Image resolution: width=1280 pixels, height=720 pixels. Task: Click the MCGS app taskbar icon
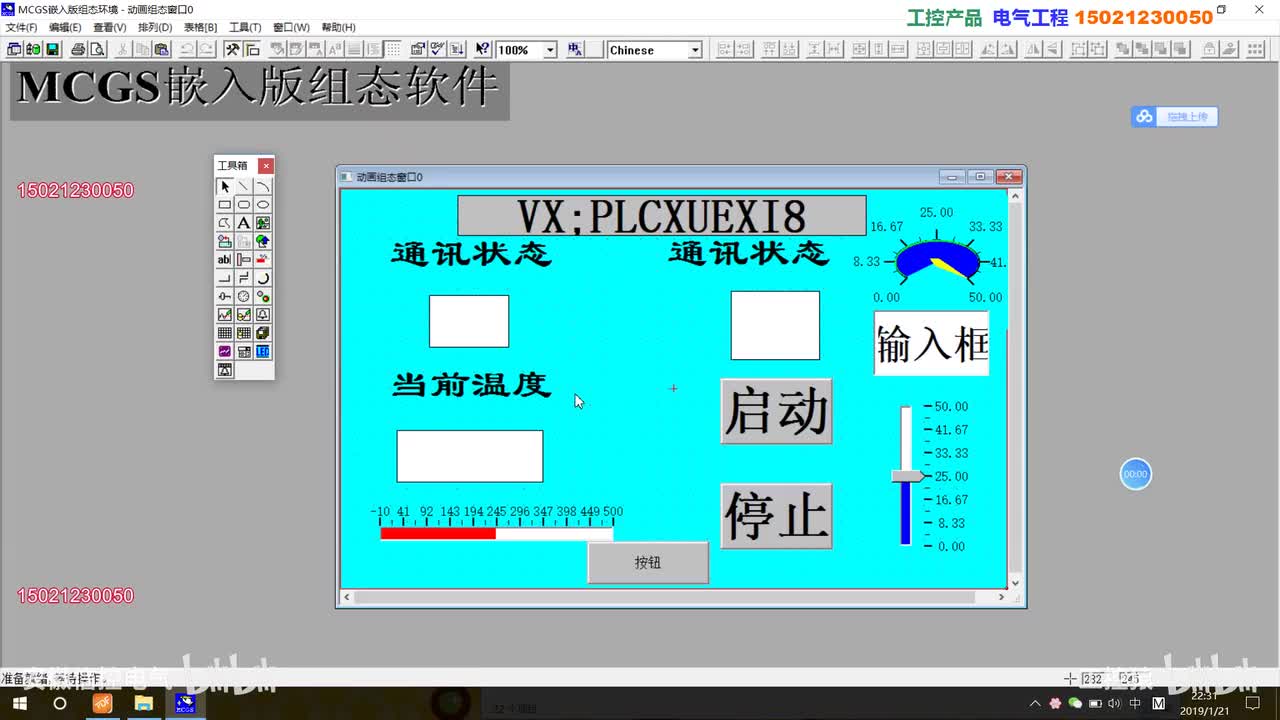pos(185,703)
